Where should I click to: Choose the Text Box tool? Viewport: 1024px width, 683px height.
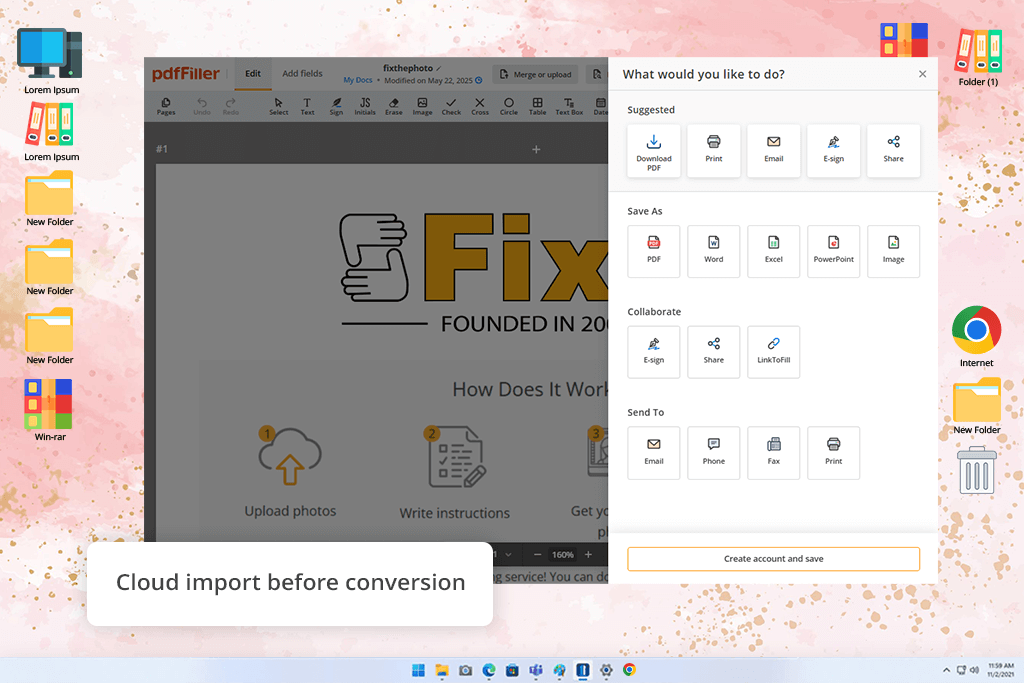pyautogui.click(x=569, y=106)
